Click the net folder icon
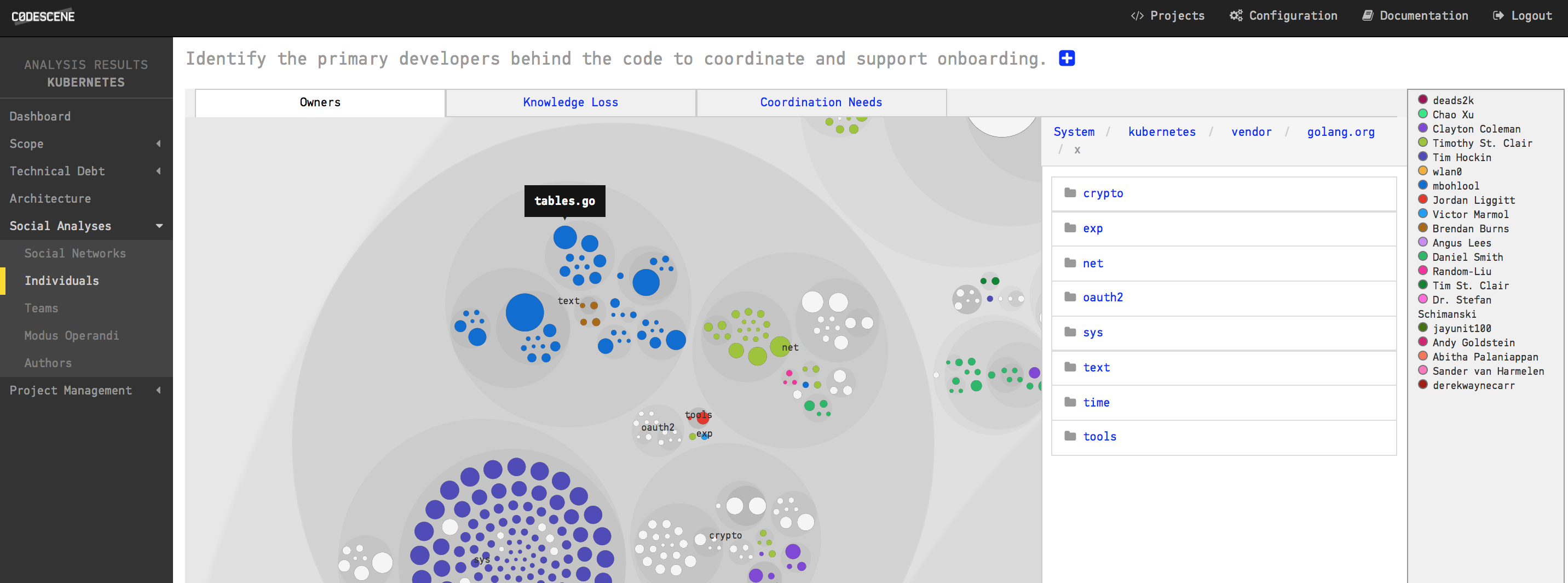This screenshot has height=583, width=1568. click(1069, 263)
